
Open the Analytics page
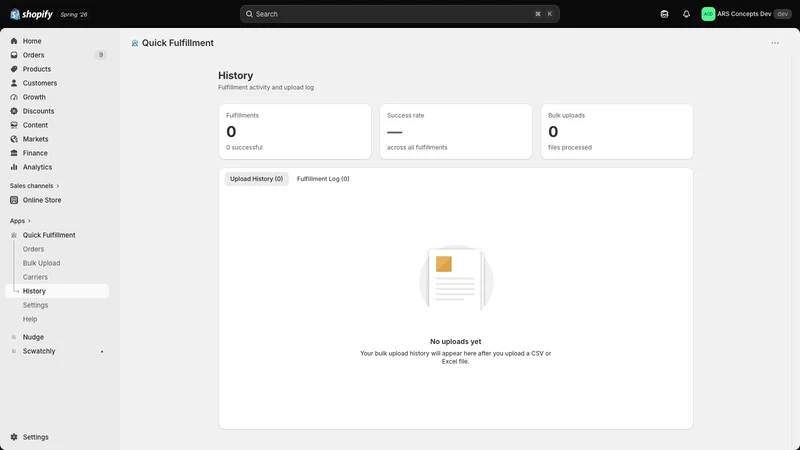[37, 167]
